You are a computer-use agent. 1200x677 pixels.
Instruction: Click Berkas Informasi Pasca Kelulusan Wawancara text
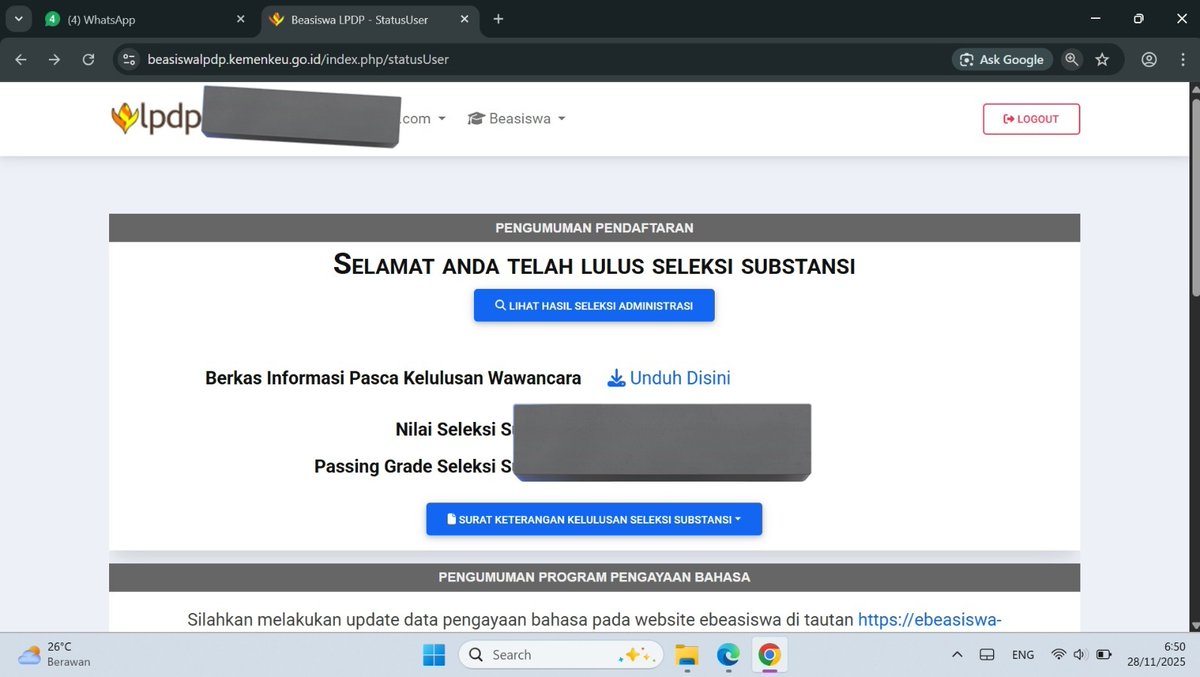(393, 378)
